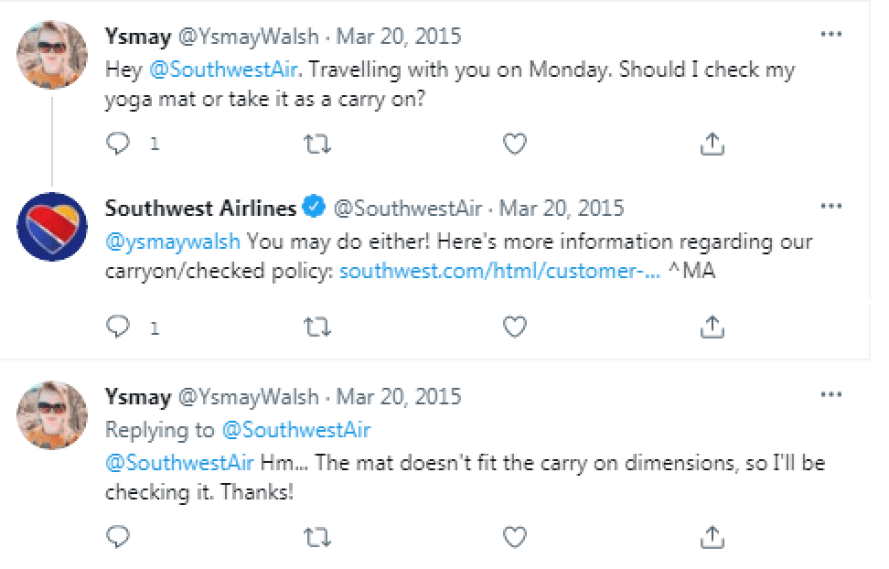Like Ysmay's last tweet
The height and width of the screenshot is (569, 889).
tap(515, 537)
